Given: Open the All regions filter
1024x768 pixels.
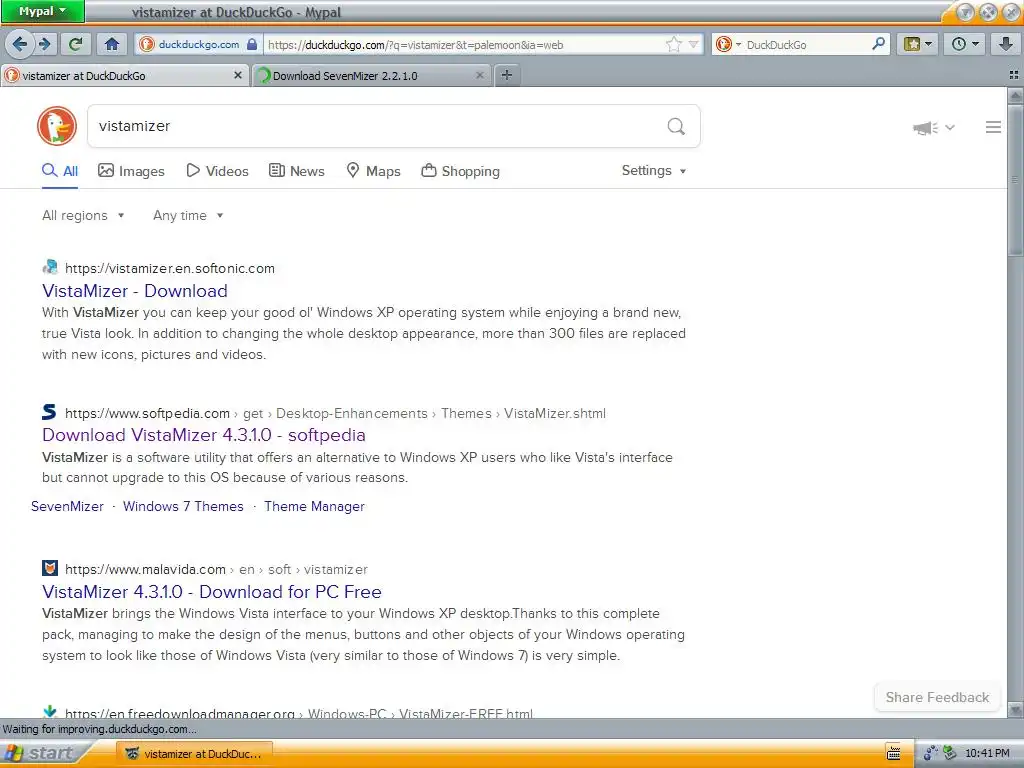Looking at the screenshot, I should coord(83,216).
